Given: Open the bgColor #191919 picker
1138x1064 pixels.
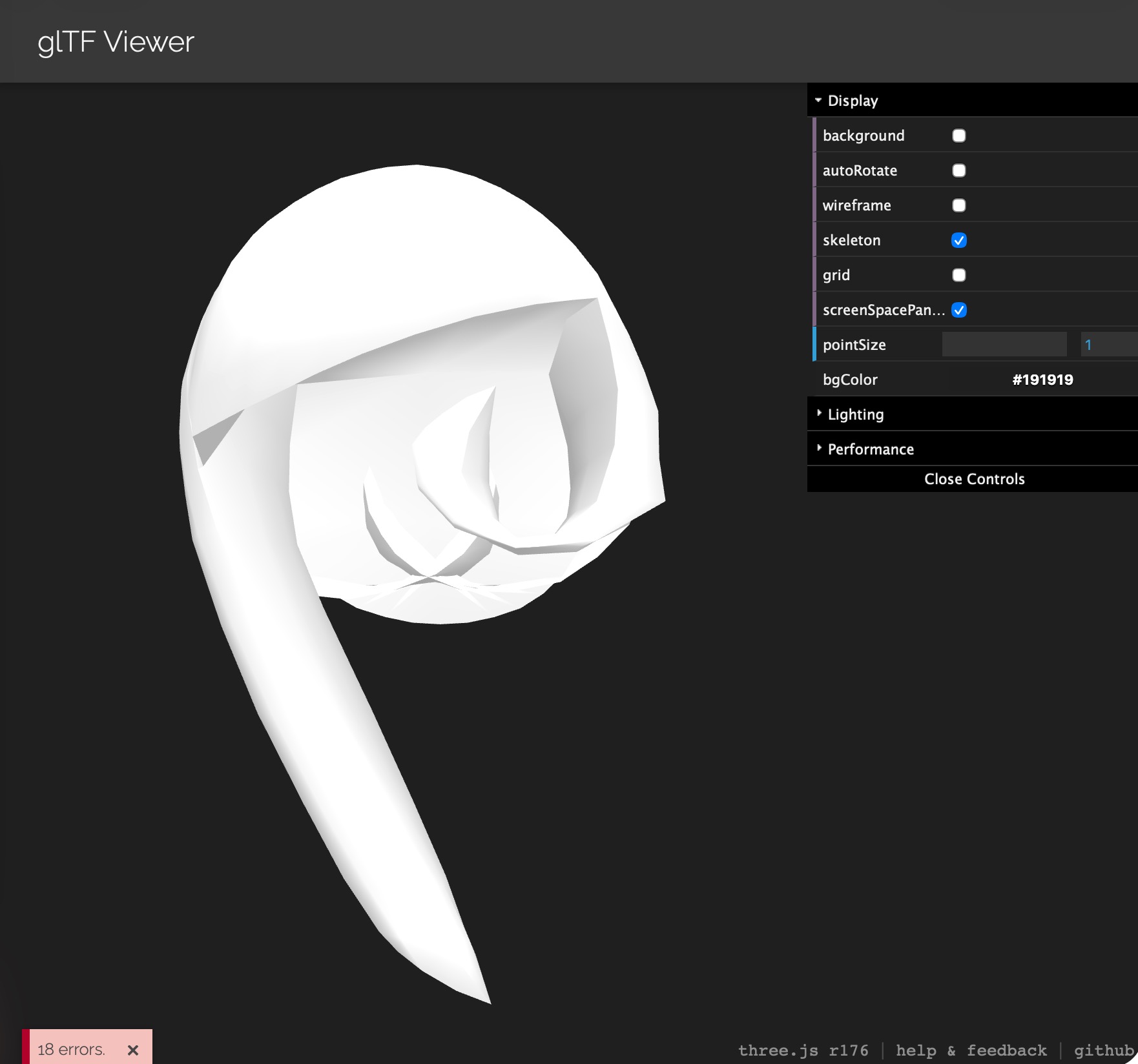Looking at the screenshot, I should [x=1042, y=380].
